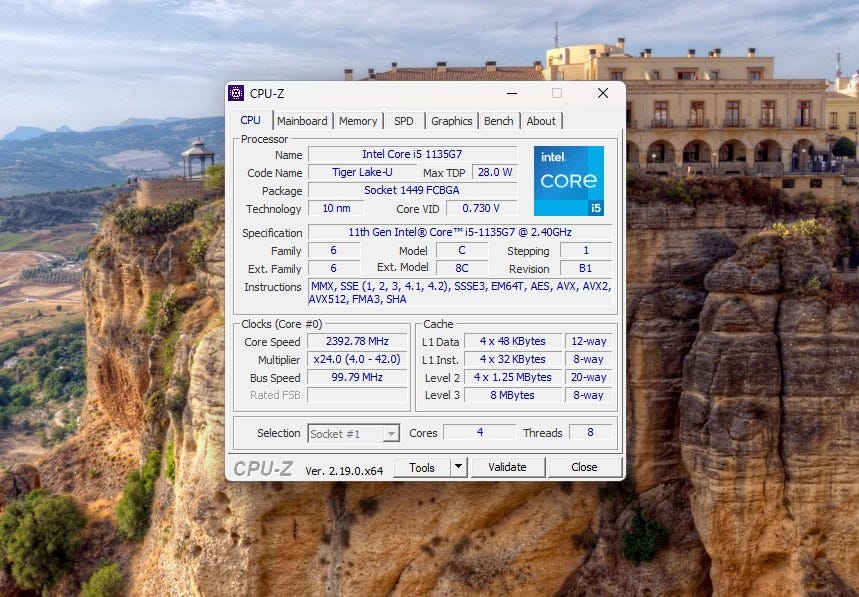
Task: Open the Bench tab
Action: (x=499, y=121)
